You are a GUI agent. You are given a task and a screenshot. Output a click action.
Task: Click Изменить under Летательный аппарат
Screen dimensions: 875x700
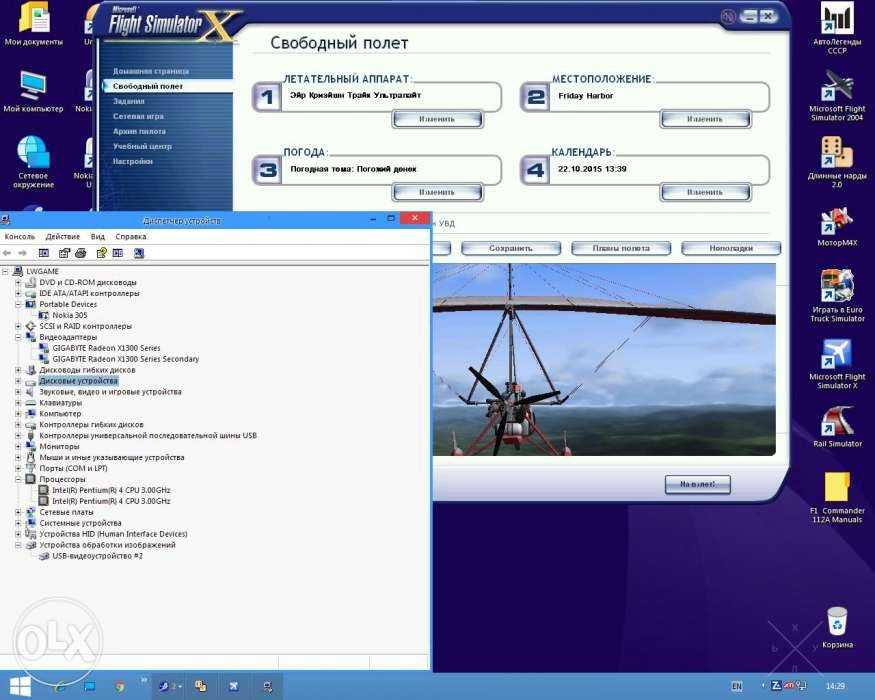[437, 119]
